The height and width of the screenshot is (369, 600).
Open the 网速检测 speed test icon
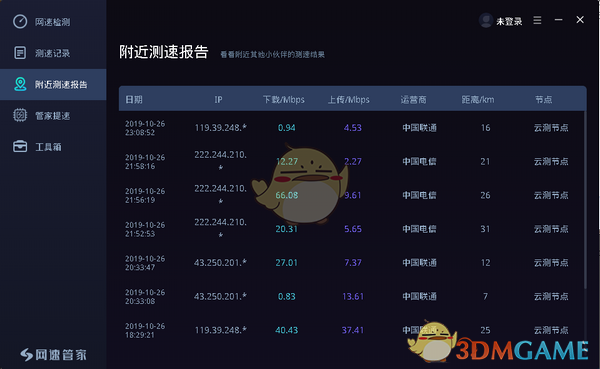click(20, 21)
